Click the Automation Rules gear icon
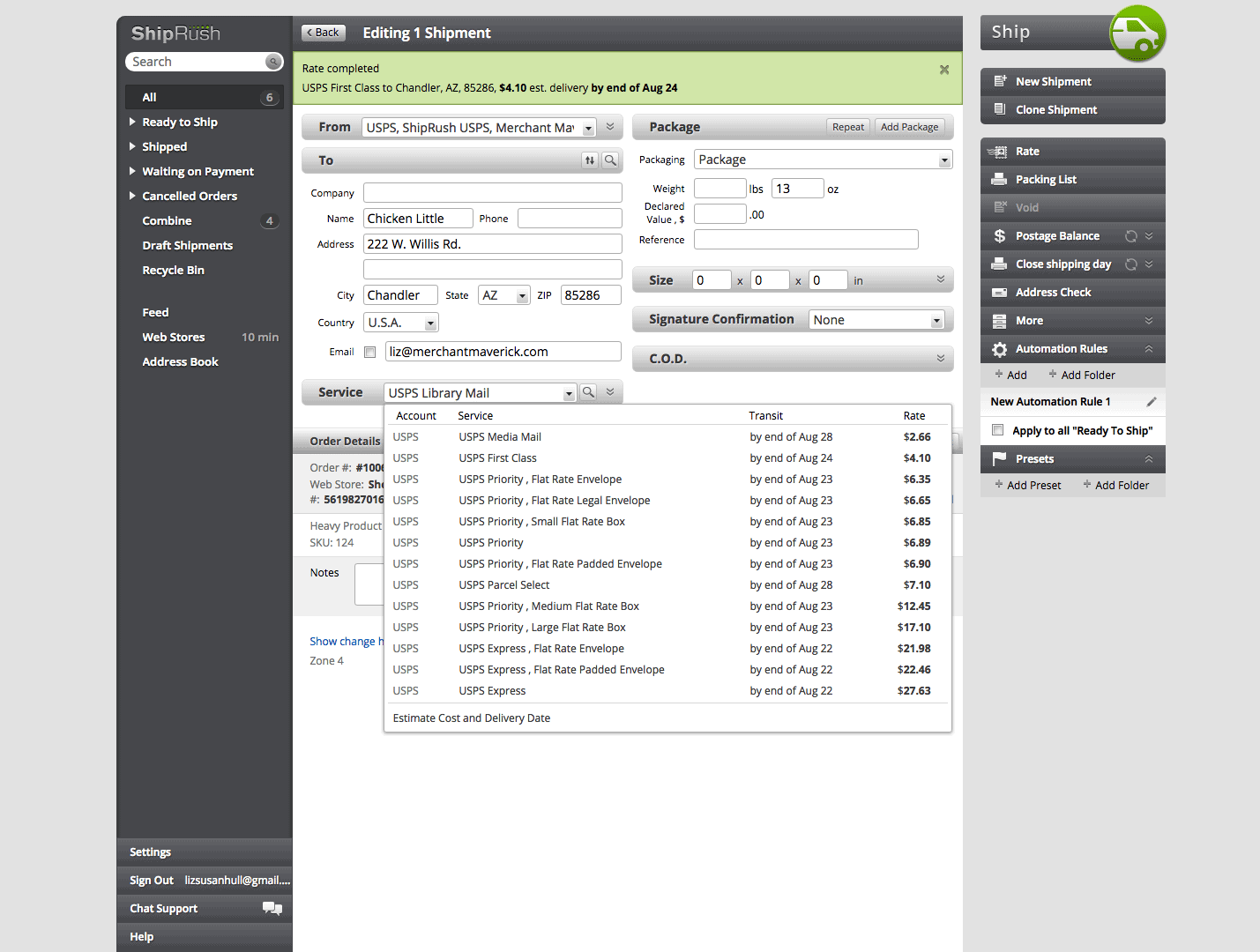 tap(999, 349)
